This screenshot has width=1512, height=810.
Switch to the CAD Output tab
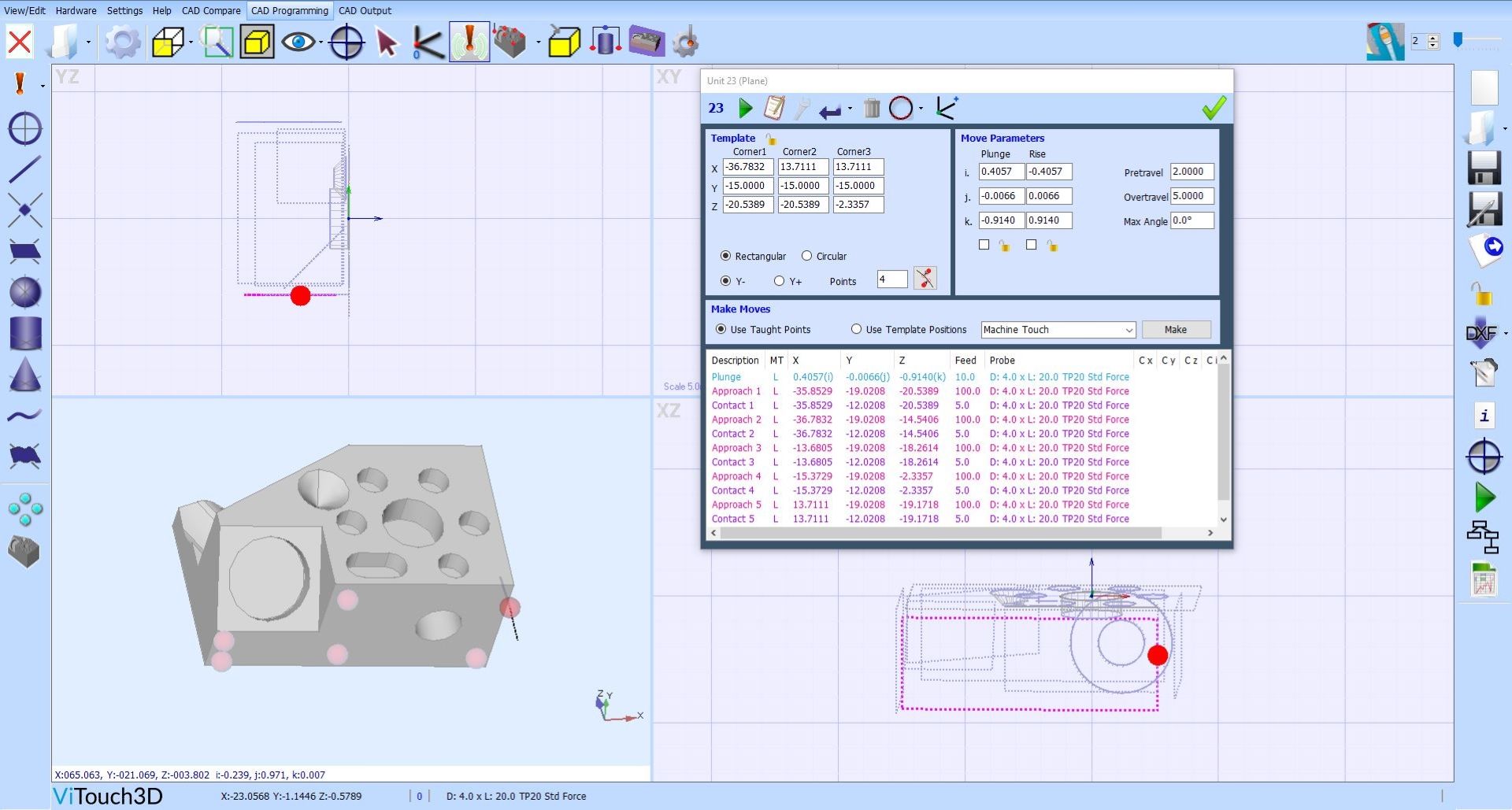[x=365, y=10]
